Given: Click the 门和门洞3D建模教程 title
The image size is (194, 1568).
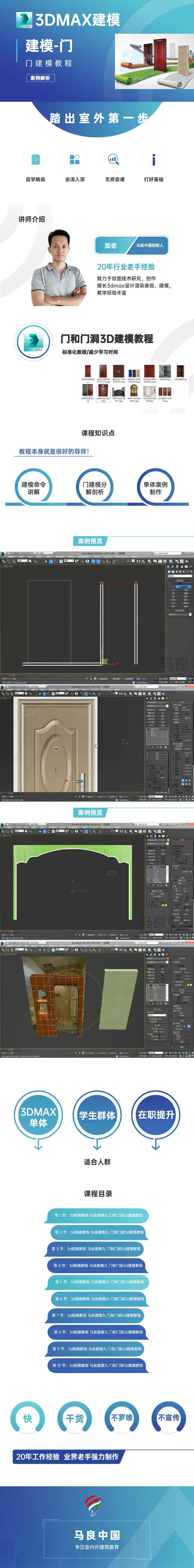Looking at the screenshot, I should pos(107,339).
